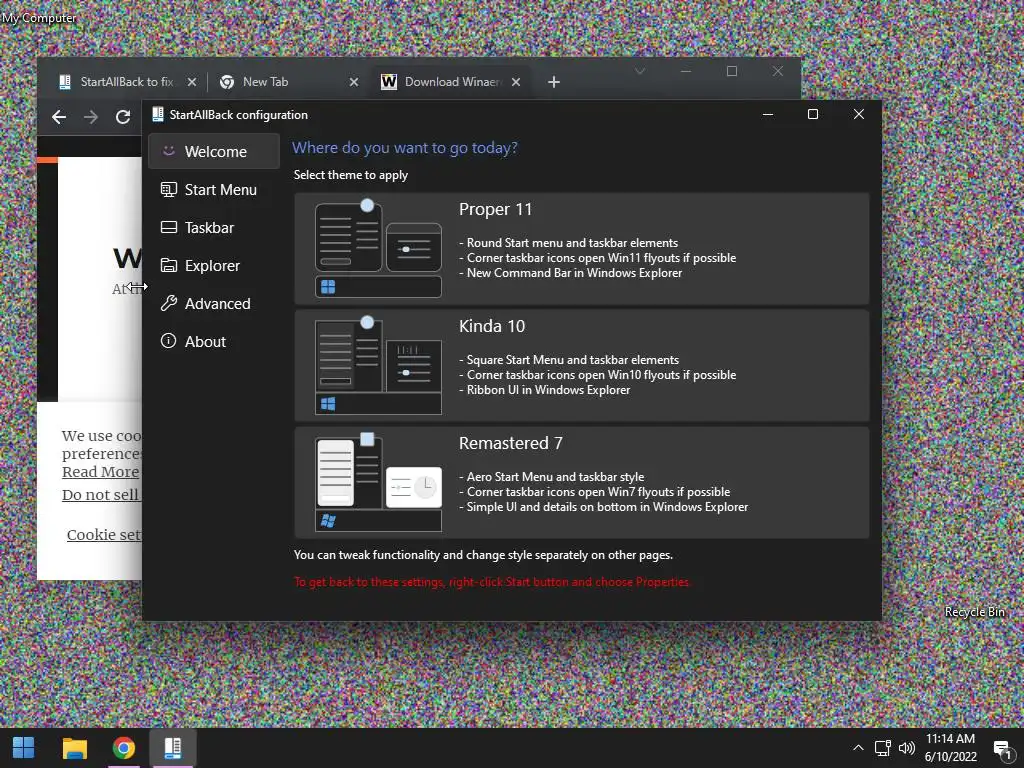Show the About page
The image size is (1024, 768).
pos(214,341)
